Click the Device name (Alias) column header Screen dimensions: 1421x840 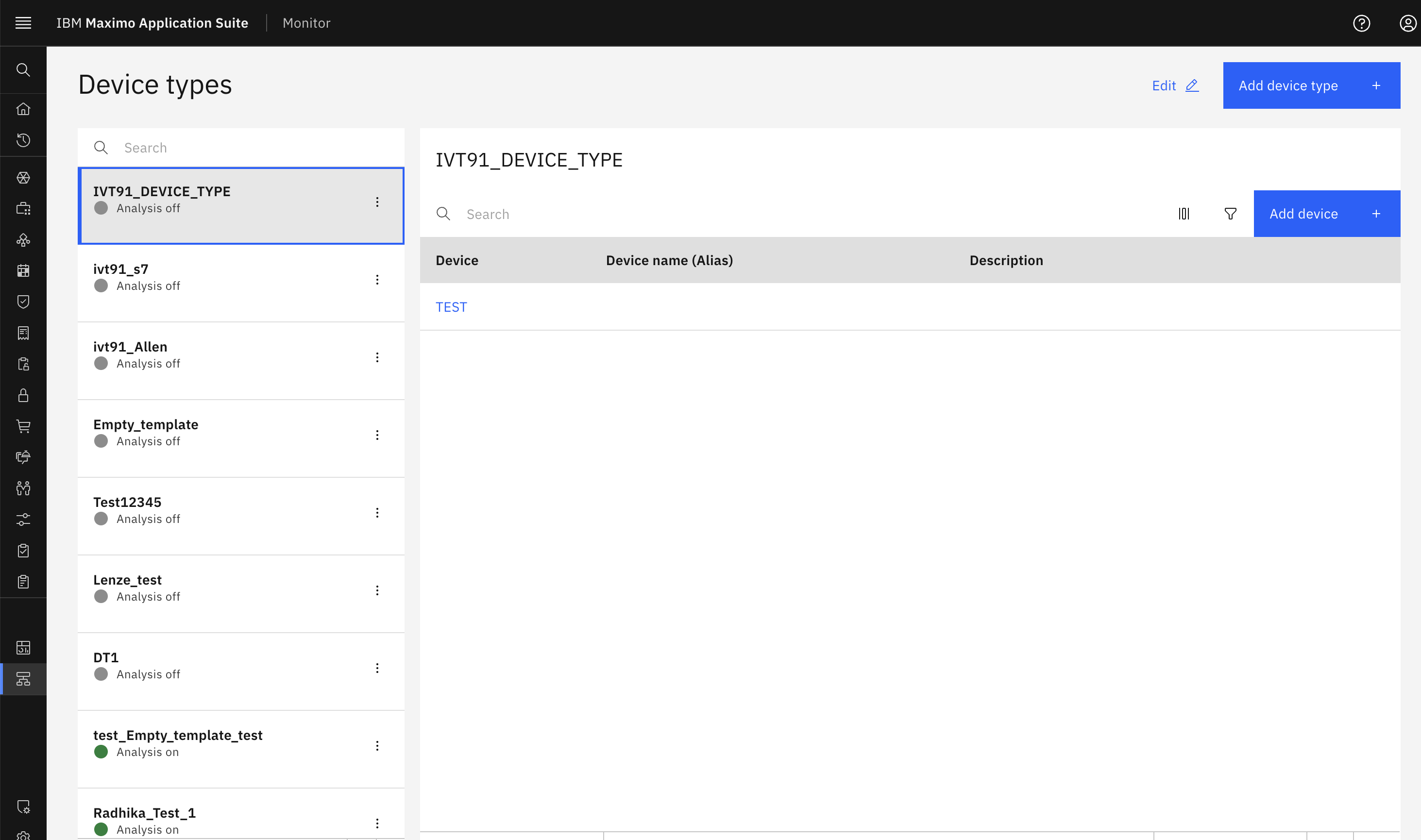(x=669, y=260)
